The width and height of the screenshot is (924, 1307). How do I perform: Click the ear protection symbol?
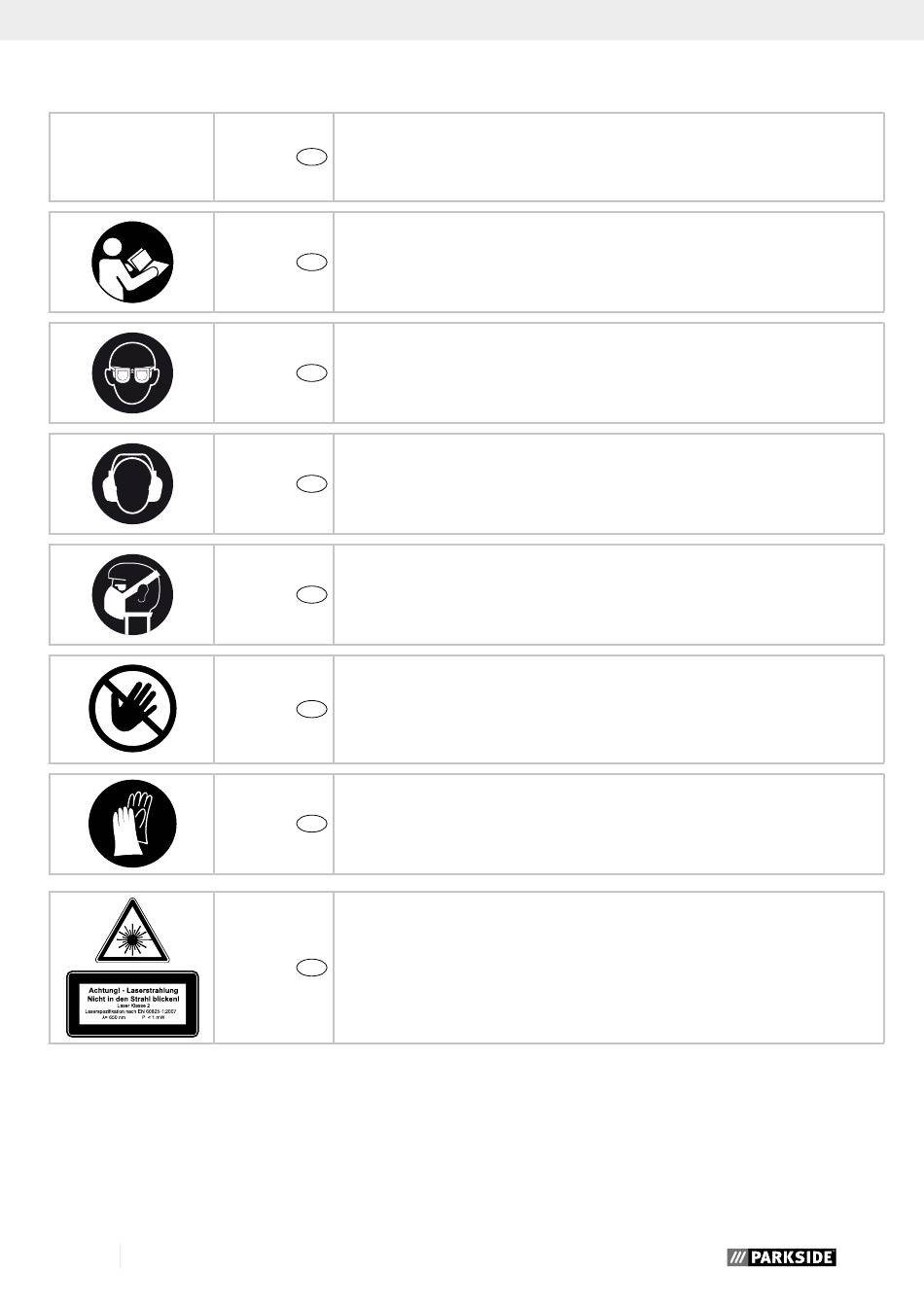pos(132,484)
